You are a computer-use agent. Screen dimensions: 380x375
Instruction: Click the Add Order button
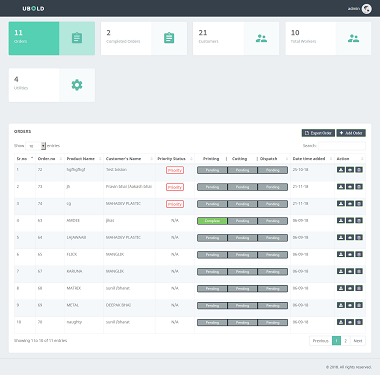click(x=351, y=133)
